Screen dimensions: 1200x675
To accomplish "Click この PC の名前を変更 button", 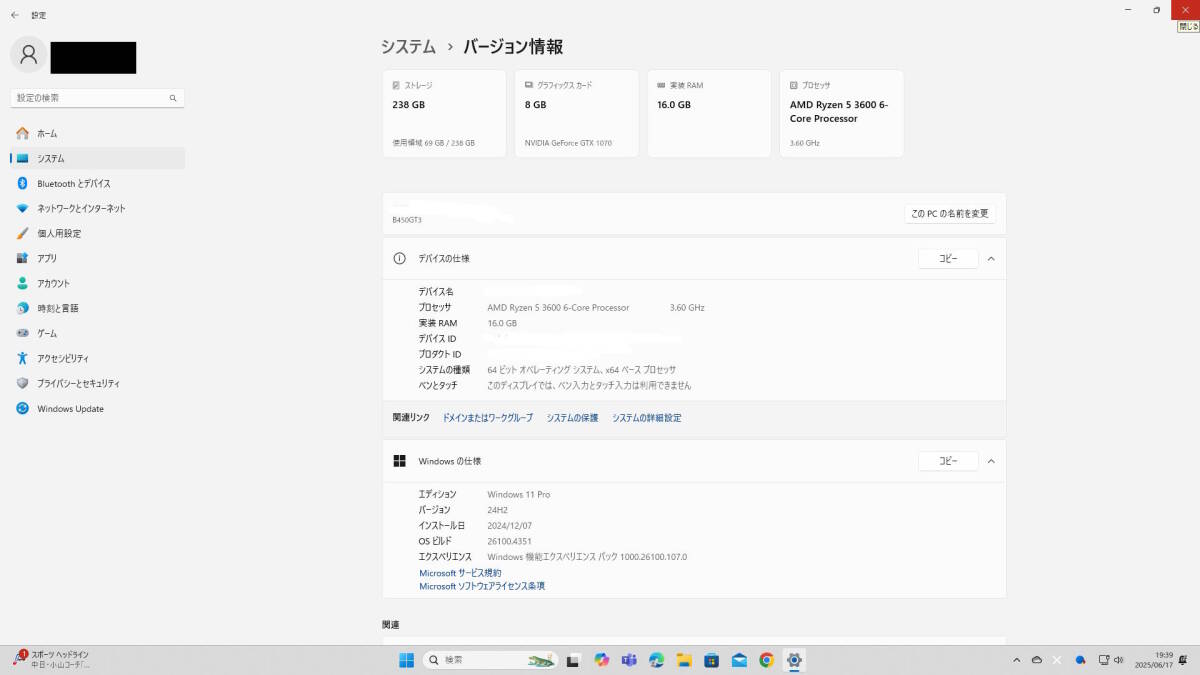I will [949, 214].
